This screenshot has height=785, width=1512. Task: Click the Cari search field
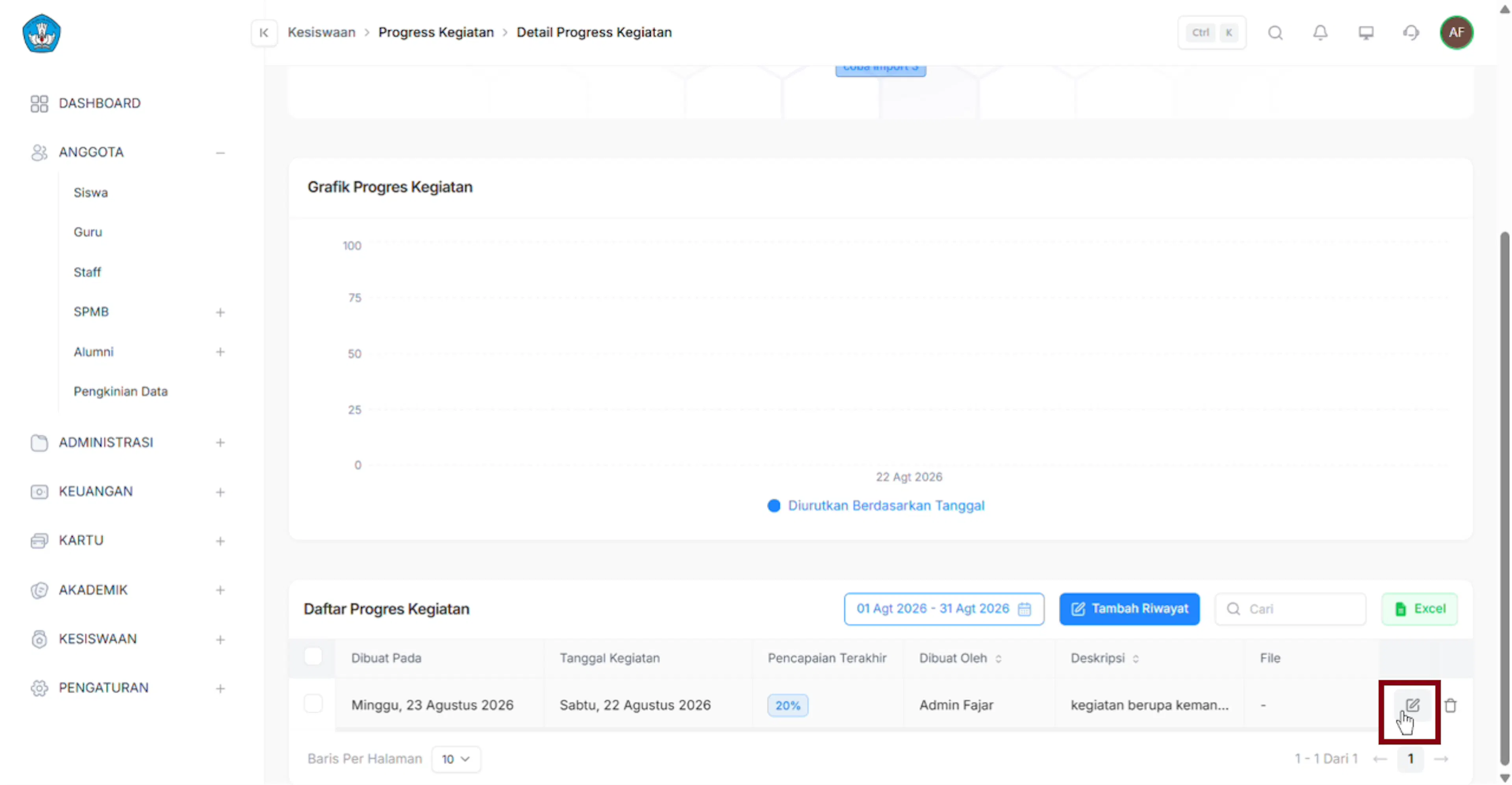tap(1290, 609)
